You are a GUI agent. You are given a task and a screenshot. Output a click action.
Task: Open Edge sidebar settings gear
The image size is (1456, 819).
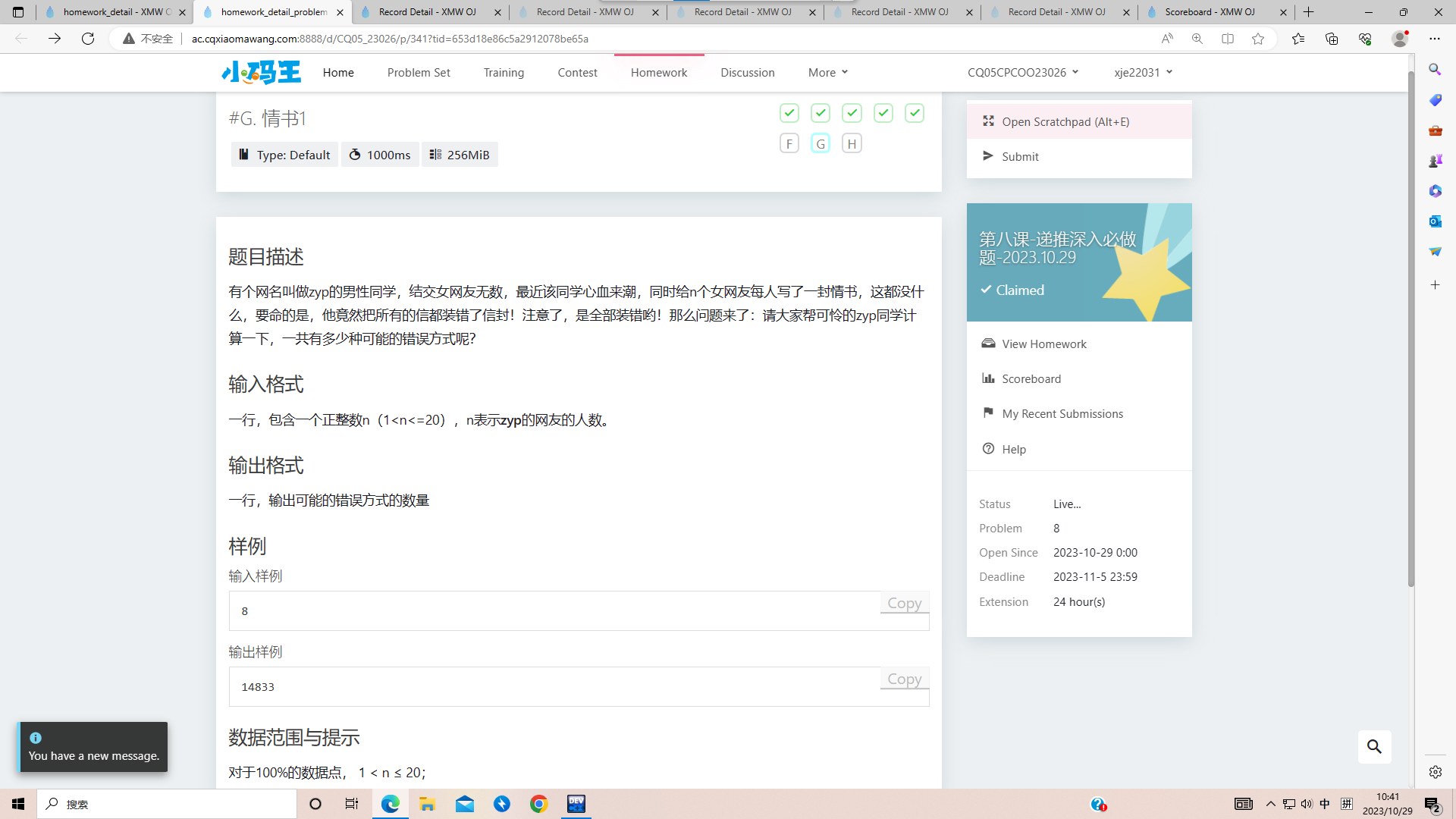(x=1435, y=772)
